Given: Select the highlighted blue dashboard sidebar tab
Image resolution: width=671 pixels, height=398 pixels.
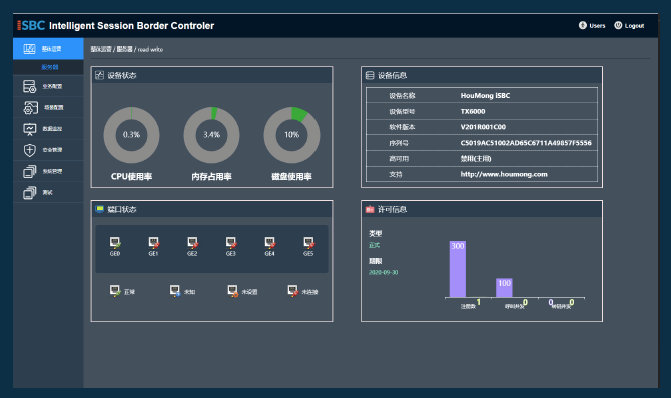Looking at the screenshot, I should click(x=48, y=48).
